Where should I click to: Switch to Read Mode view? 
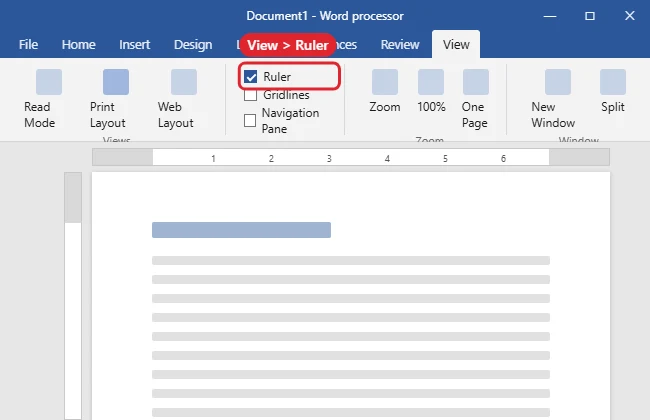pyautogui.click(x=41, y=99)
